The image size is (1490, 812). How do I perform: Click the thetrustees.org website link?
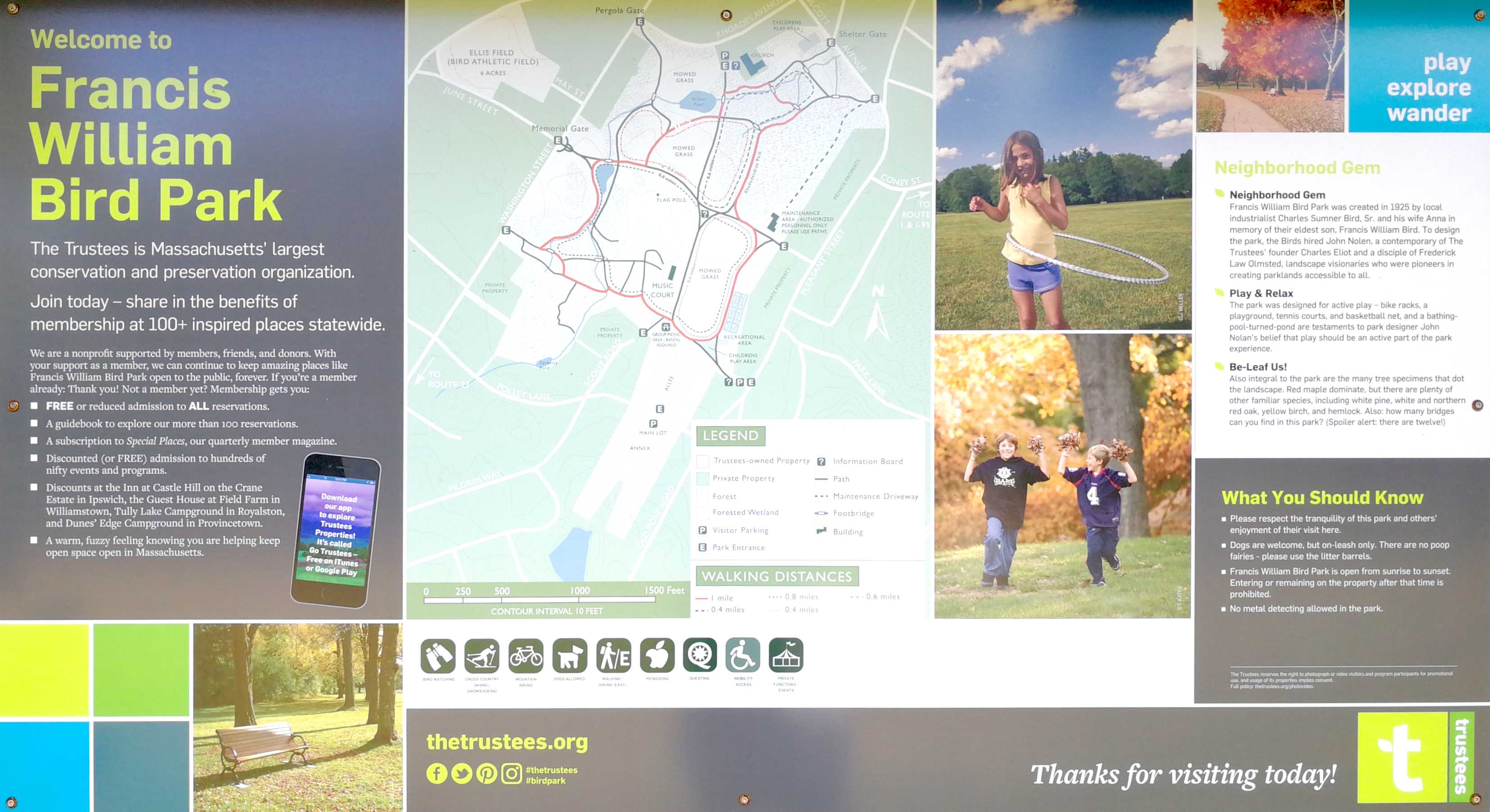[507, 742]
